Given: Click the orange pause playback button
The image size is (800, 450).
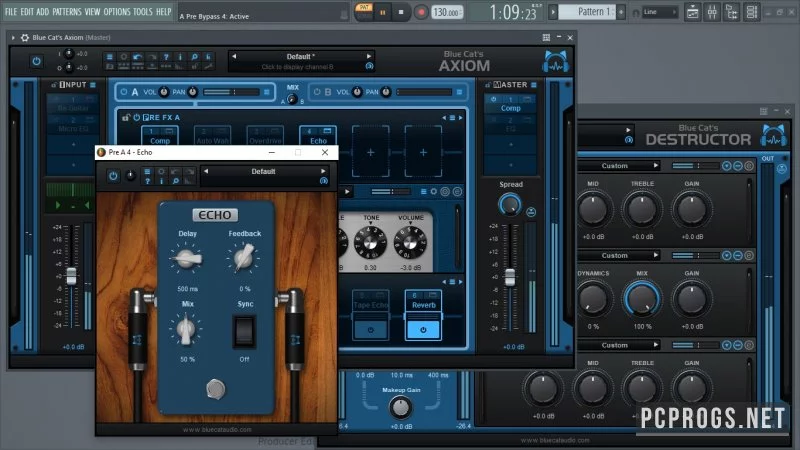Looking at the screenshot, I should pyautogui.click(x=383, y=12).
